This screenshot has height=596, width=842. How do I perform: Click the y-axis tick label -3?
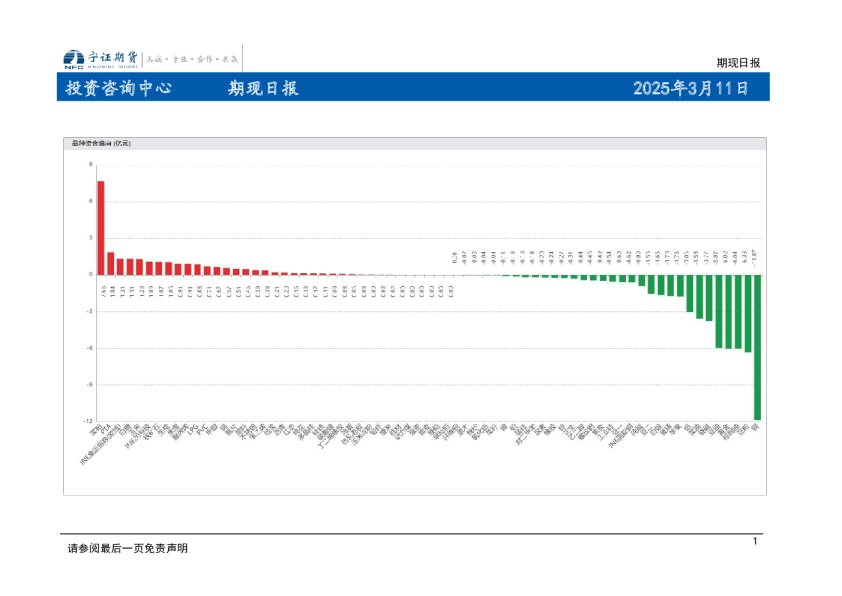89,311
